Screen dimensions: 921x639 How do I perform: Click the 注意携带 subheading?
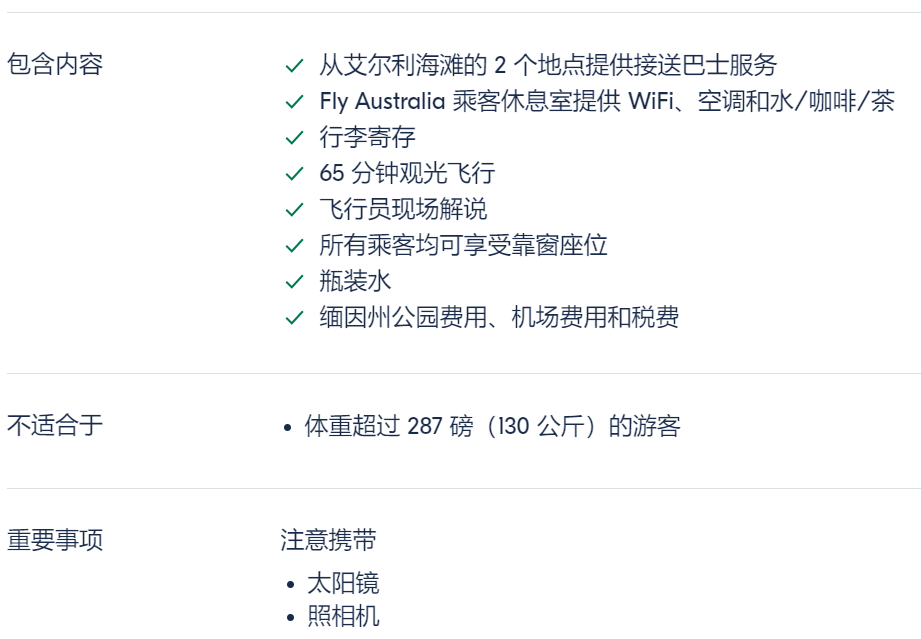[x=328, y=540]
